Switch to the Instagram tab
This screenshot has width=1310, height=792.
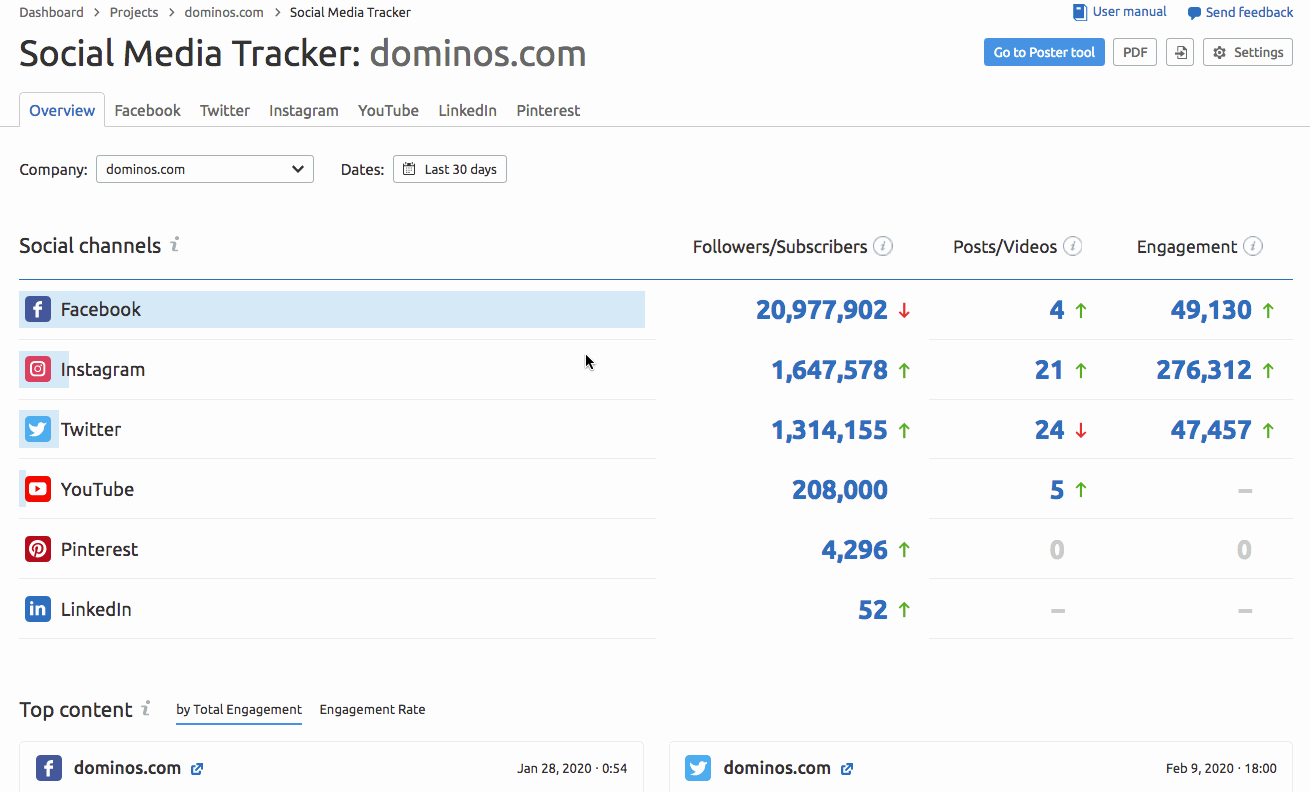304,110
